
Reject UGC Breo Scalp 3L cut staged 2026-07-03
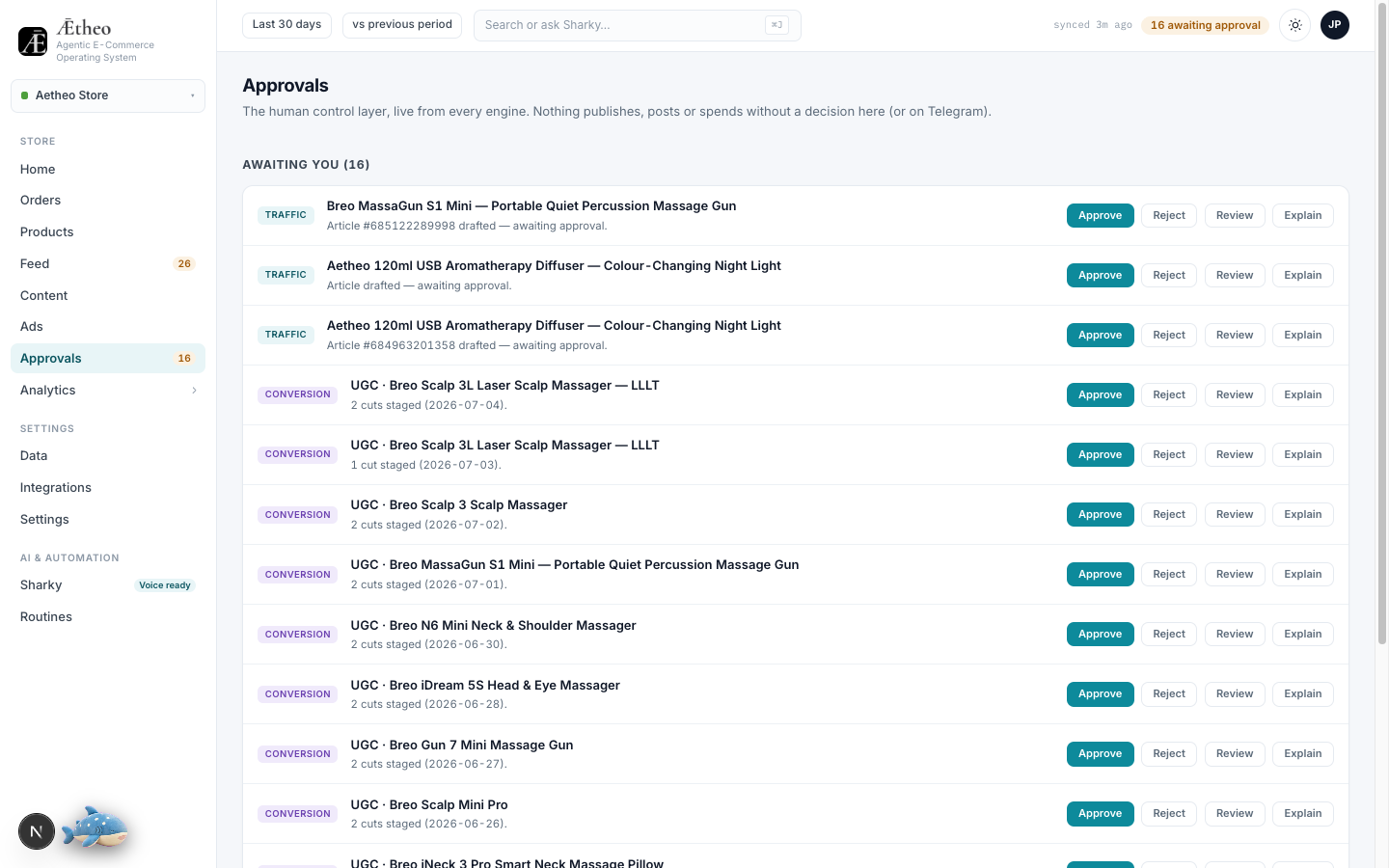pos(1169,455)
